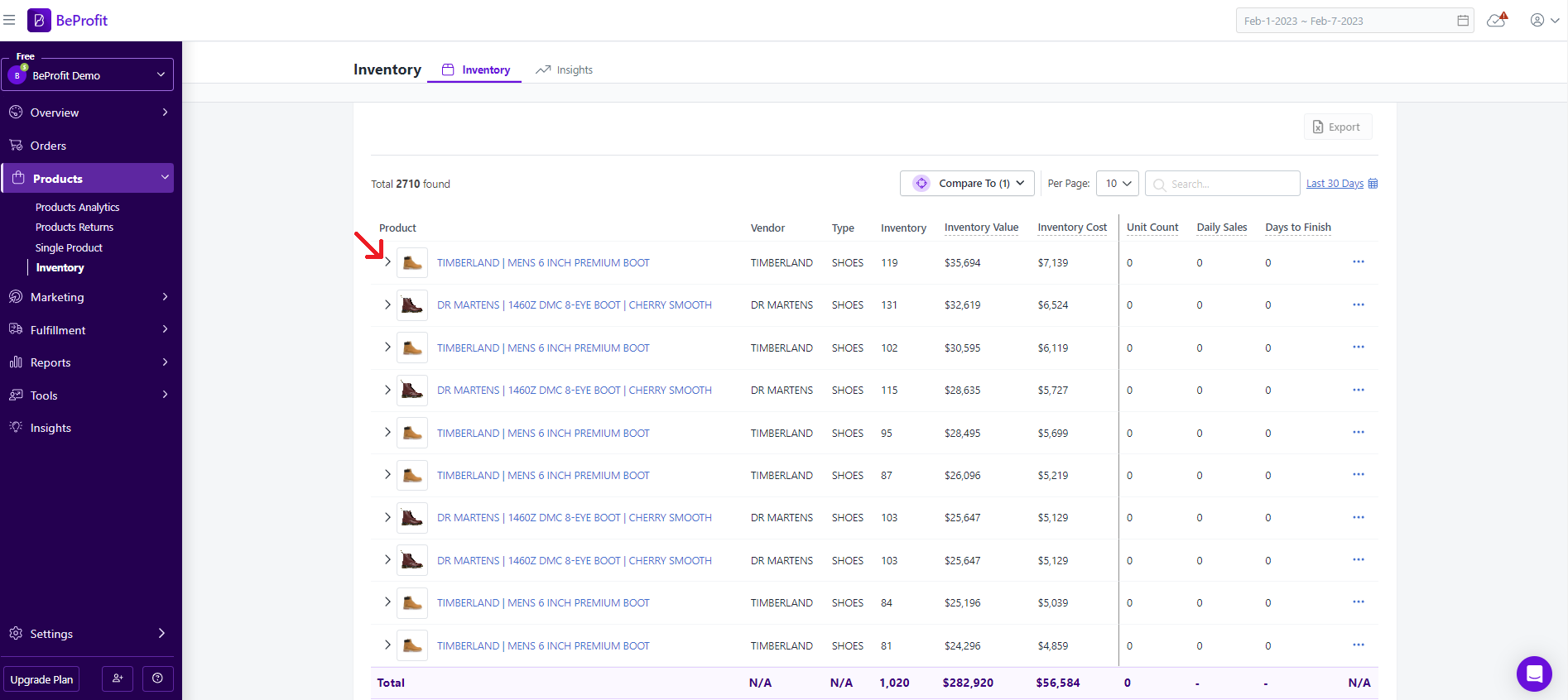Click the add user icon button

tap(118, 678)
